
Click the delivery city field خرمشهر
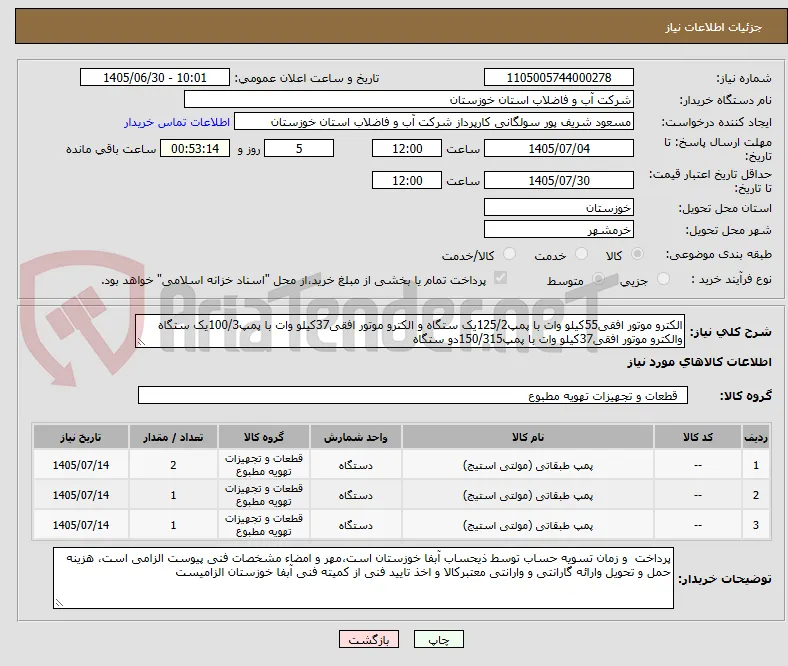pos(559,229)
